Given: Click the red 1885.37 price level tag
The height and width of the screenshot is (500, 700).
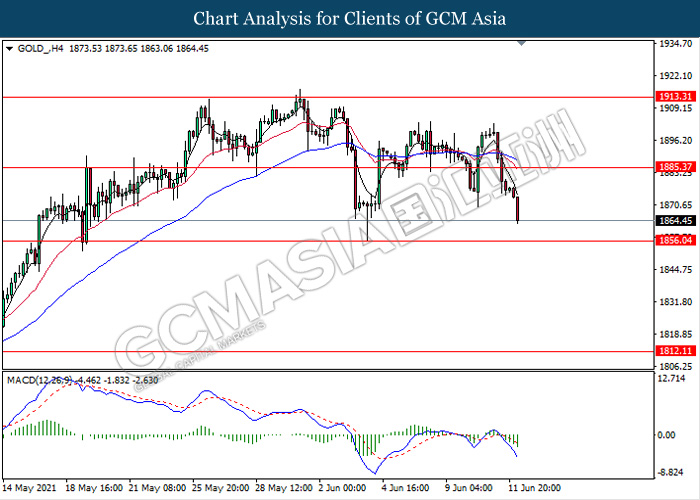Looking at the screenshot, I should pyautogui.click(x=675, y=167).
